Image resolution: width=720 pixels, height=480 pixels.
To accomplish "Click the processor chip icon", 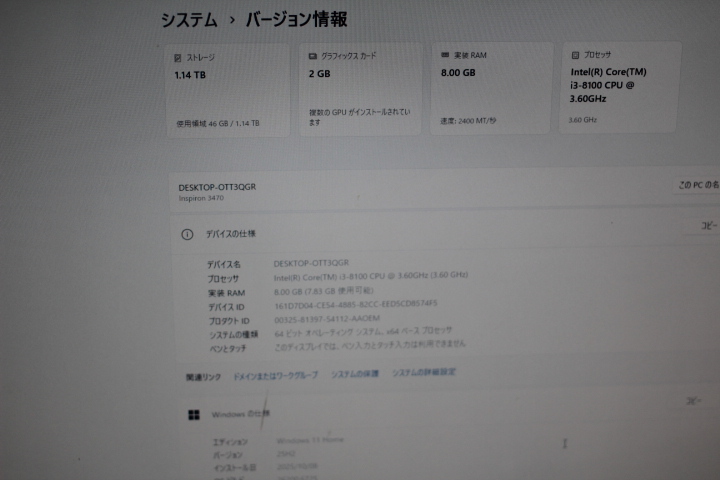I will (575, 55).
